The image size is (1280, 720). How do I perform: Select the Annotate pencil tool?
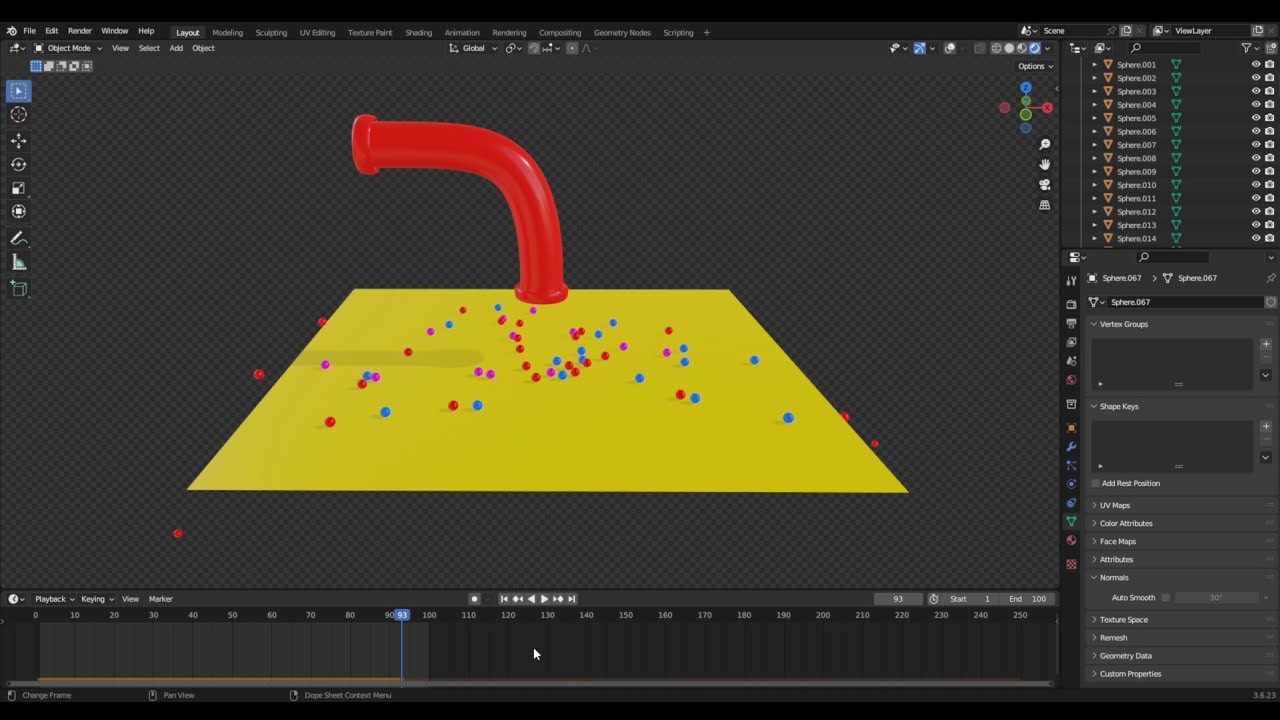coord(19,238)
